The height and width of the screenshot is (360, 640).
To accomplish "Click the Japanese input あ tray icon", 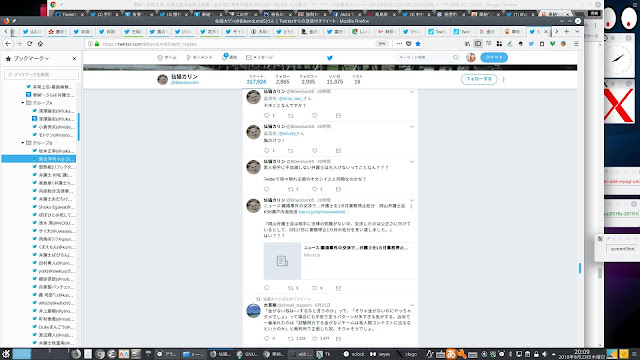I will tap(451, 353).
